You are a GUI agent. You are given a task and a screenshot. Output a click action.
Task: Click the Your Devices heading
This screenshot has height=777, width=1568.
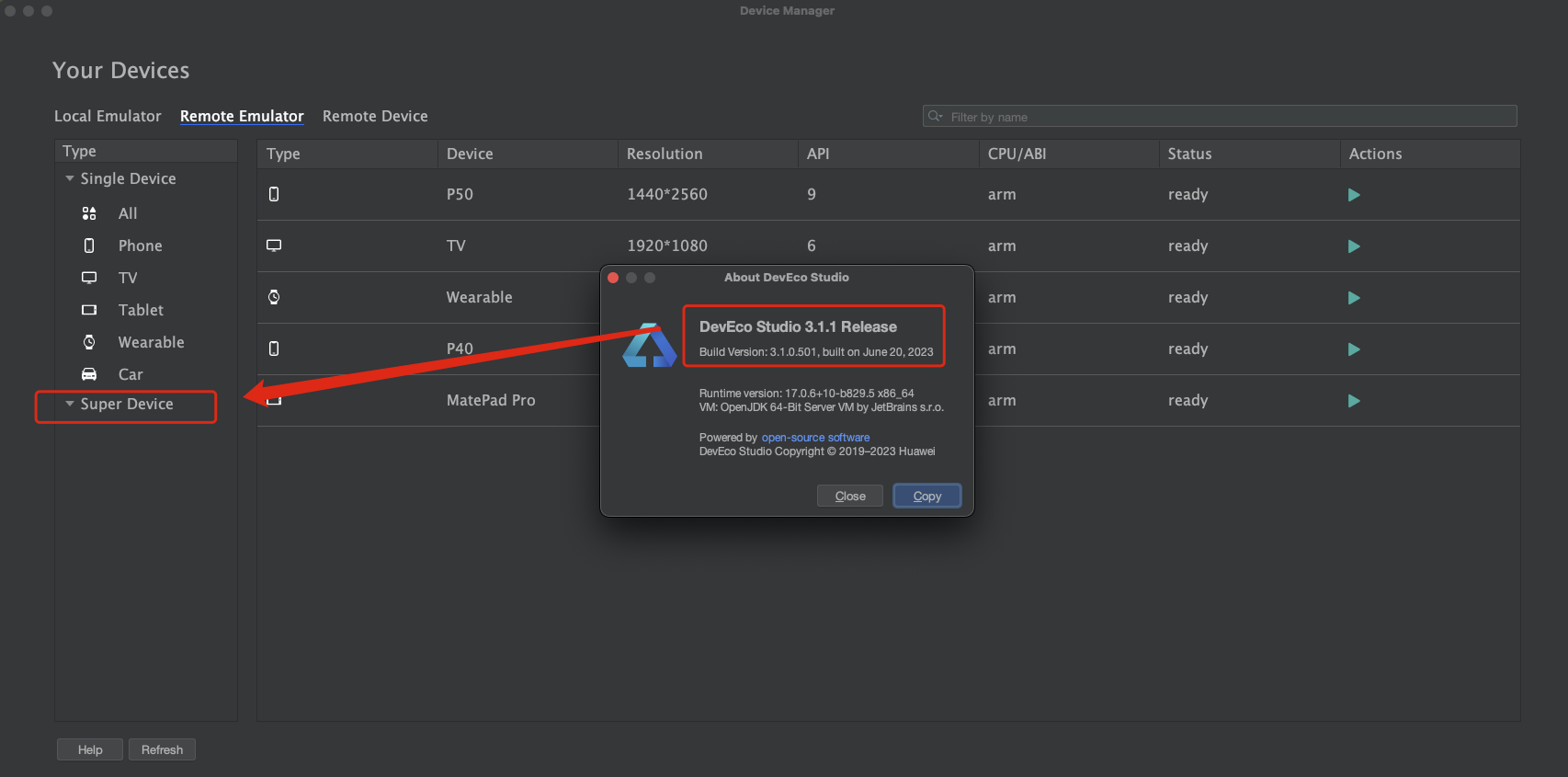120,71
